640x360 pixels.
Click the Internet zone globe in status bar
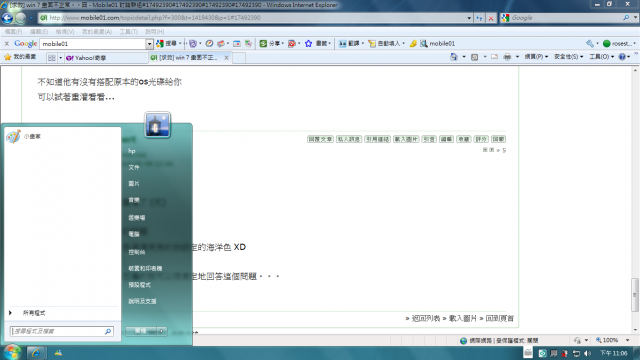click(x=463, y=340)
